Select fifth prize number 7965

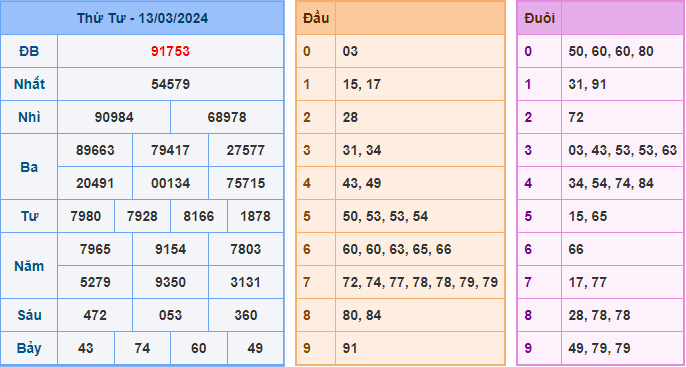pyautogui.click(x=95, y=249)
